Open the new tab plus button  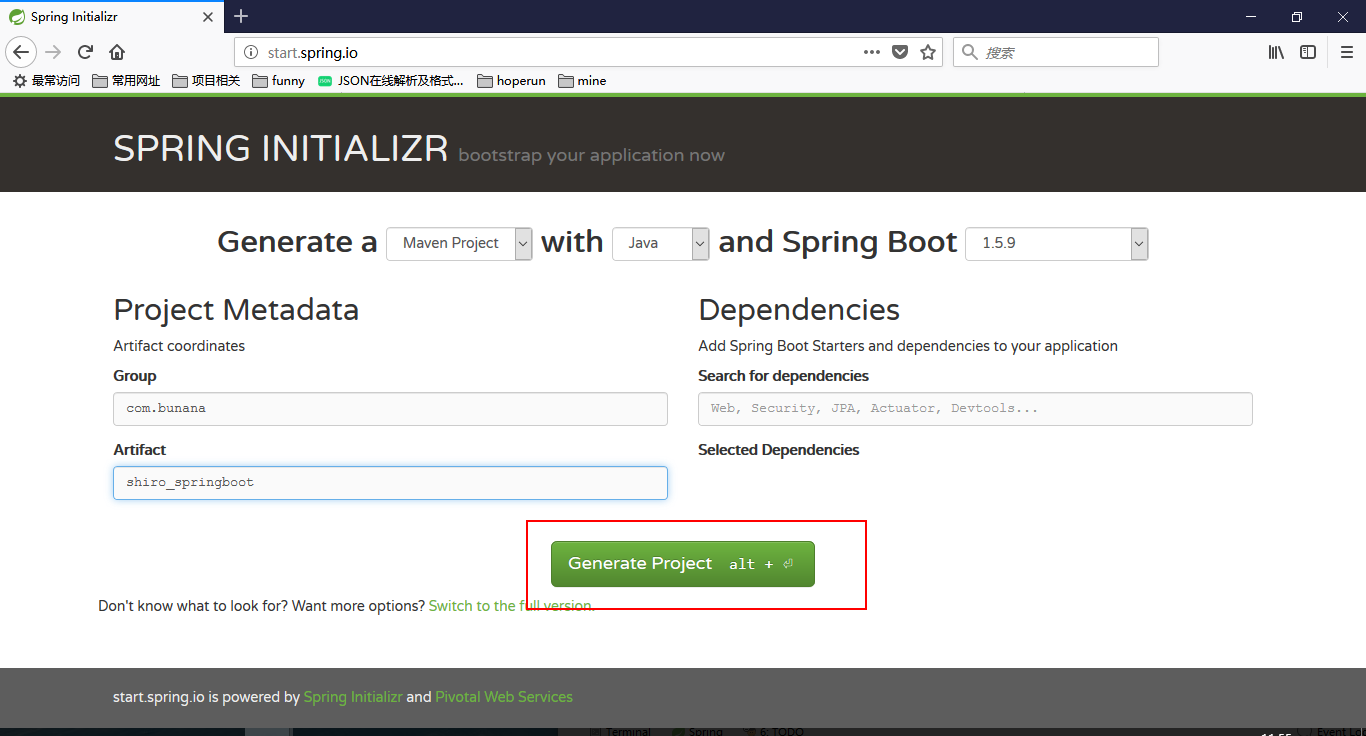(241, 16)
